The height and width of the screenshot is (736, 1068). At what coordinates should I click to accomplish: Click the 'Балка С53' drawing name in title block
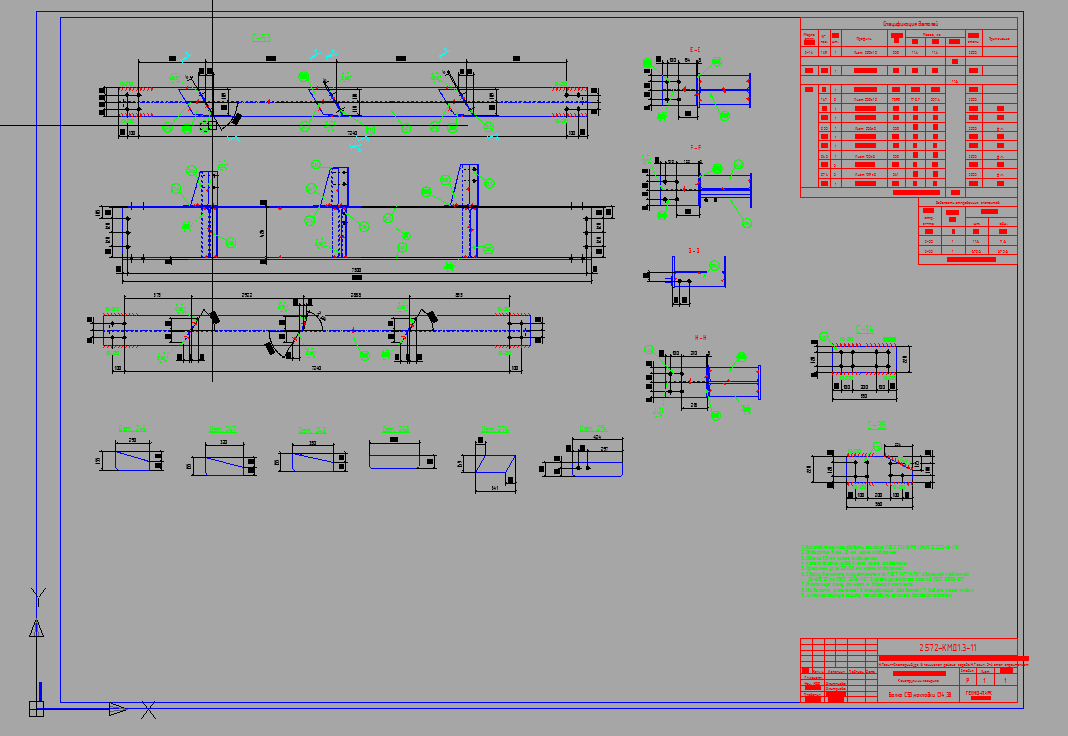click(920, 695)
